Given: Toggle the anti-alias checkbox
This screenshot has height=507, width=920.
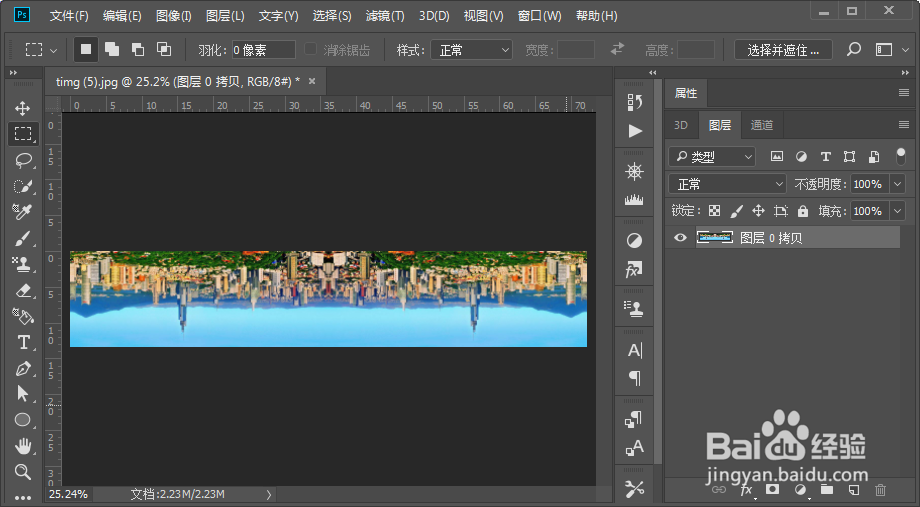Looking at the screenshot, I should tap(310, 49).
